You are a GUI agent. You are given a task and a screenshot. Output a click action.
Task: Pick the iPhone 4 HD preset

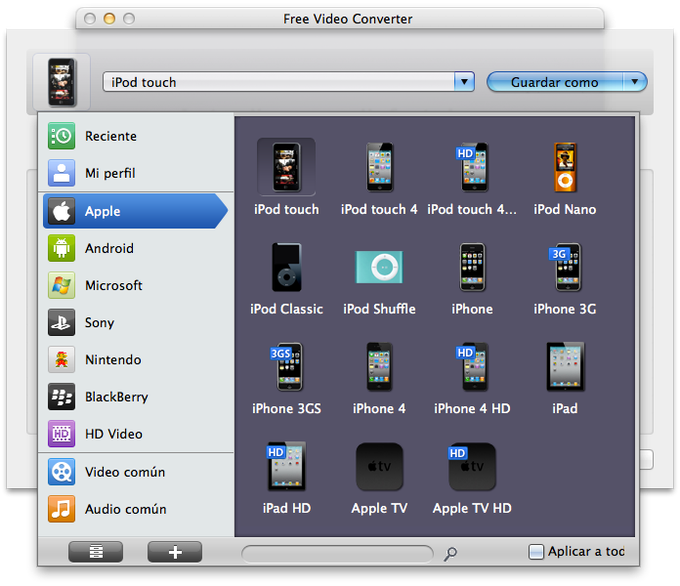472,367
